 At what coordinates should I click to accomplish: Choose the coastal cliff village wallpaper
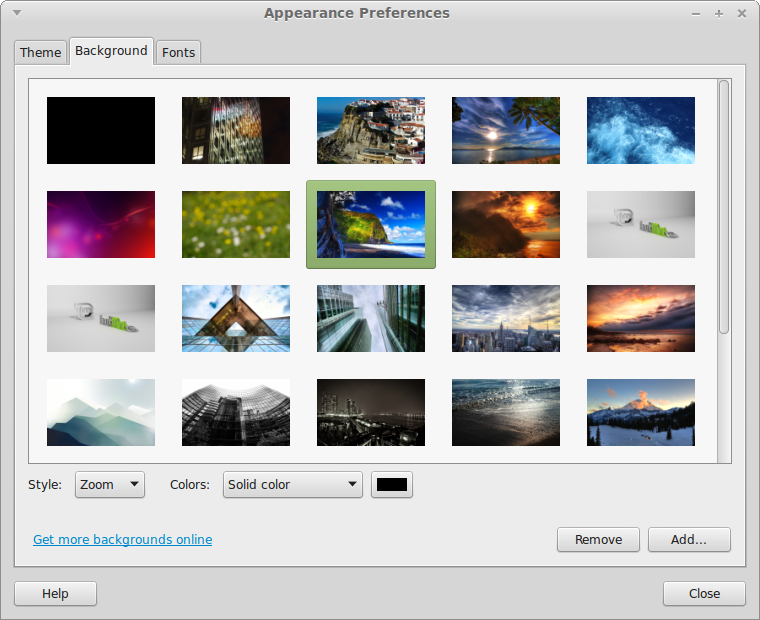371,130
